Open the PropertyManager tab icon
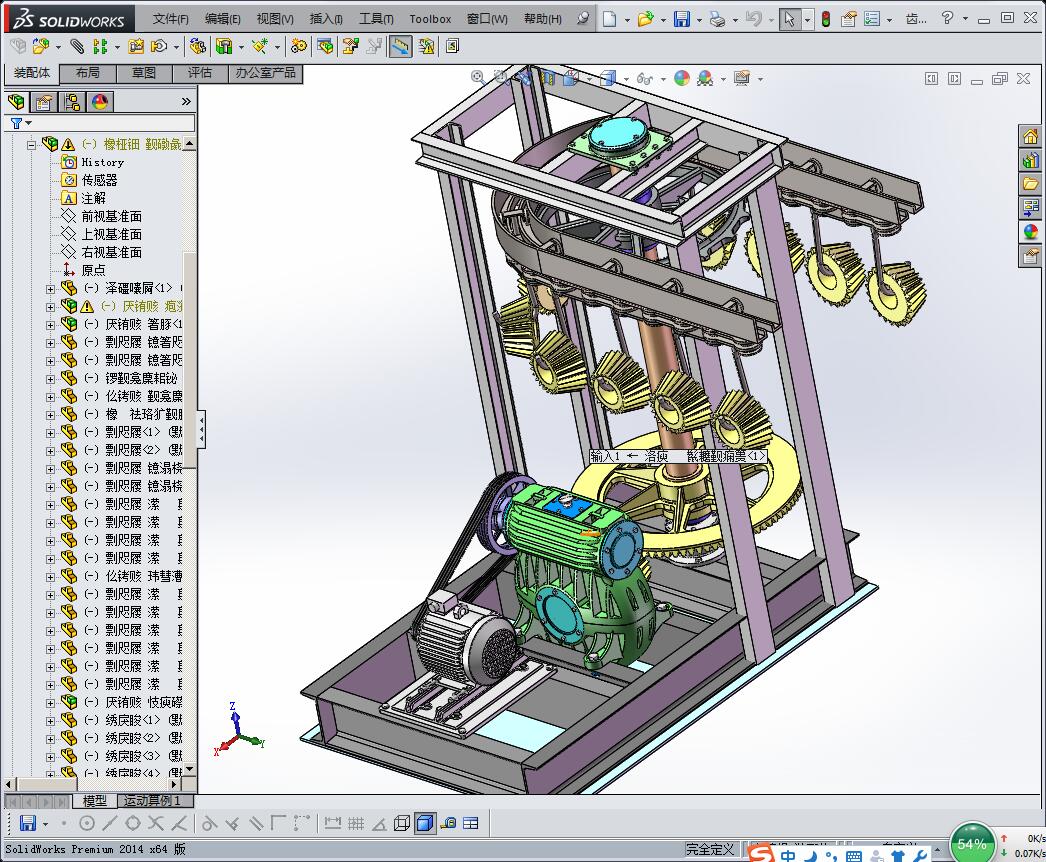The width and height of the screenshot is (1046, 862). click(x=44, y=102)
